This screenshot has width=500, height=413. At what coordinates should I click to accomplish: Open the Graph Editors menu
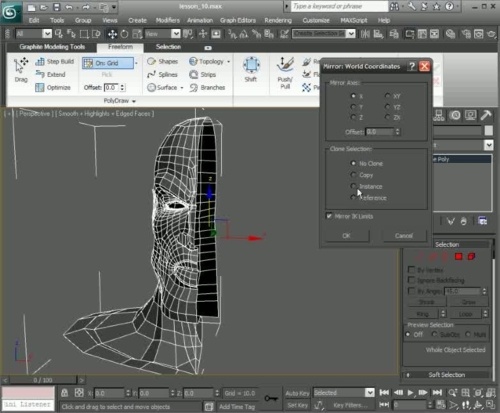pyautogui.click(x=238, y=20)
